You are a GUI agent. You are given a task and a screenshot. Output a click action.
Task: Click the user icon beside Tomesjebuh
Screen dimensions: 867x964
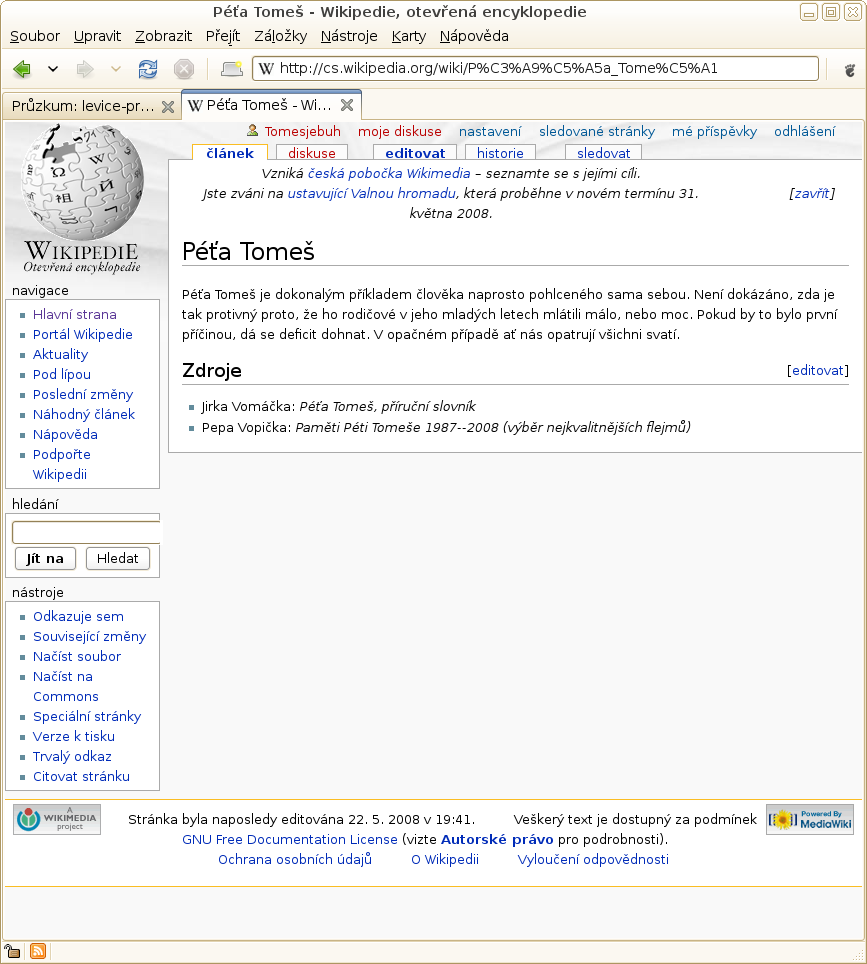tap(252, 130)
